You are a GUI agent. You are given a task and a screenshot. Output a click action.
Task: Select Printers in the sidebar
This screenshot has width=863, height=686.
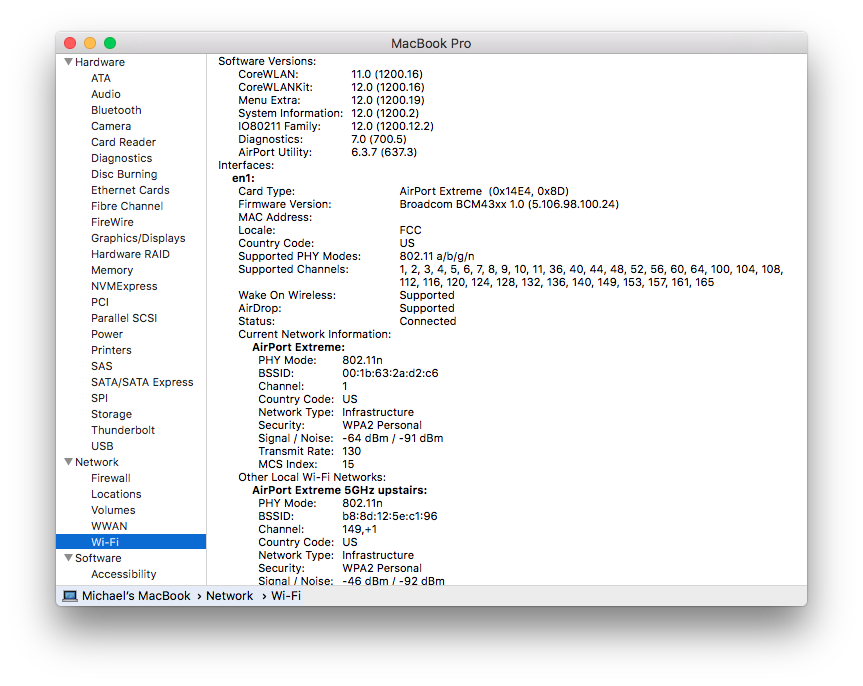click(111, 350)
